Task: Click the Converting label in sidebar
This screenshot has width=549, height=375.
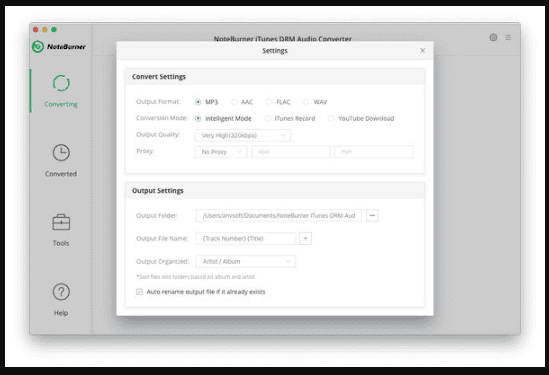Action: pyautogui.click(x=61, y=104)
